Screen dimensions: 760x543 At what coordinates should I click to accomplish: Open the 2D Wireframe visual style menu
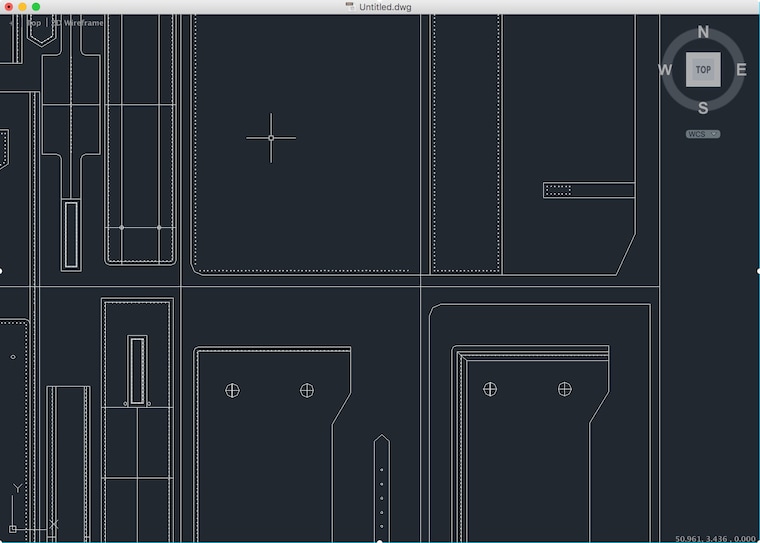[78, 23]
